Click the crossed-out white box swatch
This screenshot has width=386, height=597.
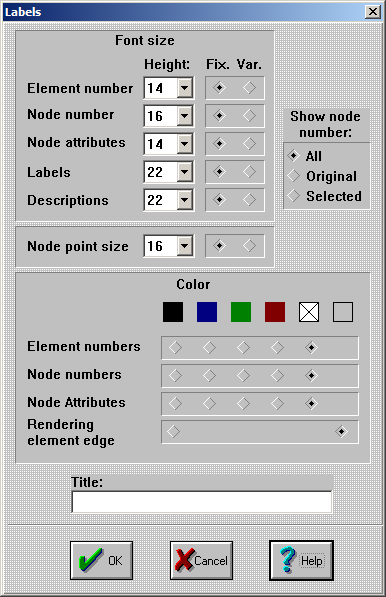(x=309, y=312)
